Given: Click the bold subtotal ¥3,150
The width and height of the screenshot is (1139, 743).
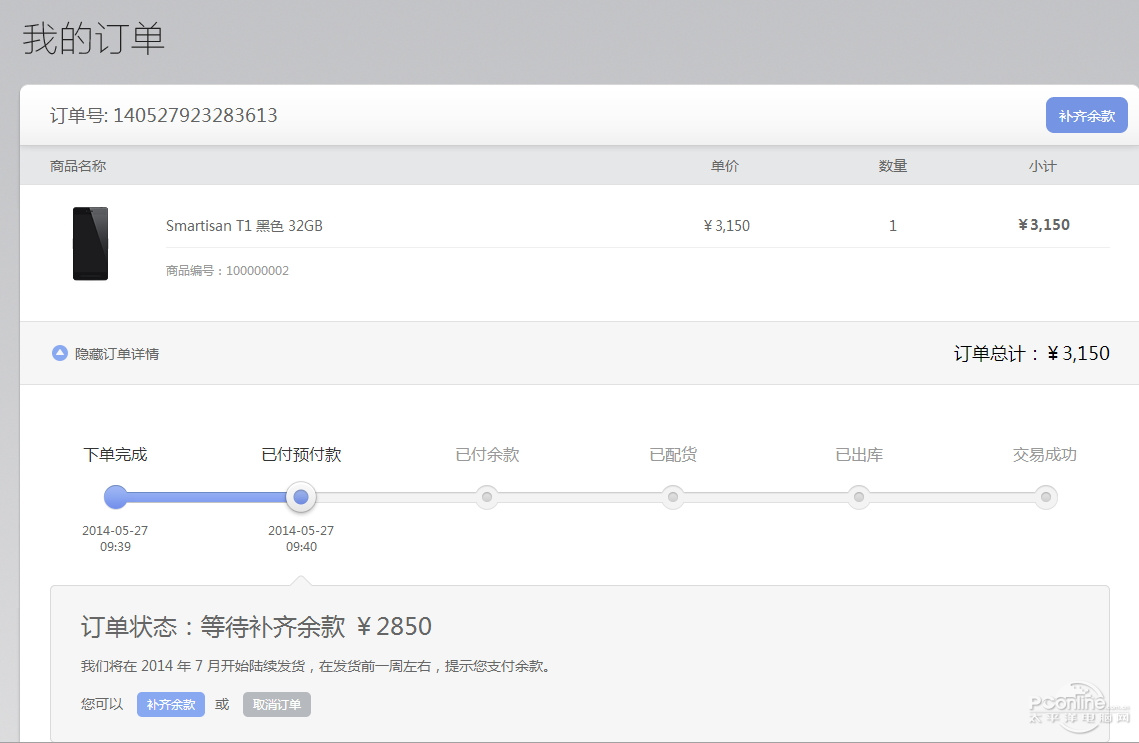Looking at the screenshot, I should [1044, 225].
